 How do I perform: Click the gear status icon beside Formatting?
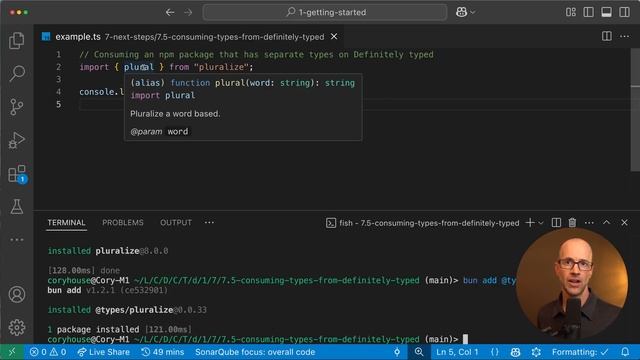coord(536,352)
